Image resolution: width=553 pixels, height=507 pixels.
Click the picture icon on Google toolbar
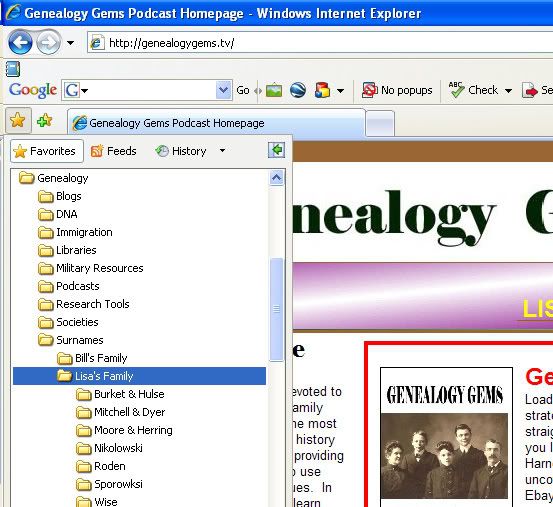pos(274,90)
